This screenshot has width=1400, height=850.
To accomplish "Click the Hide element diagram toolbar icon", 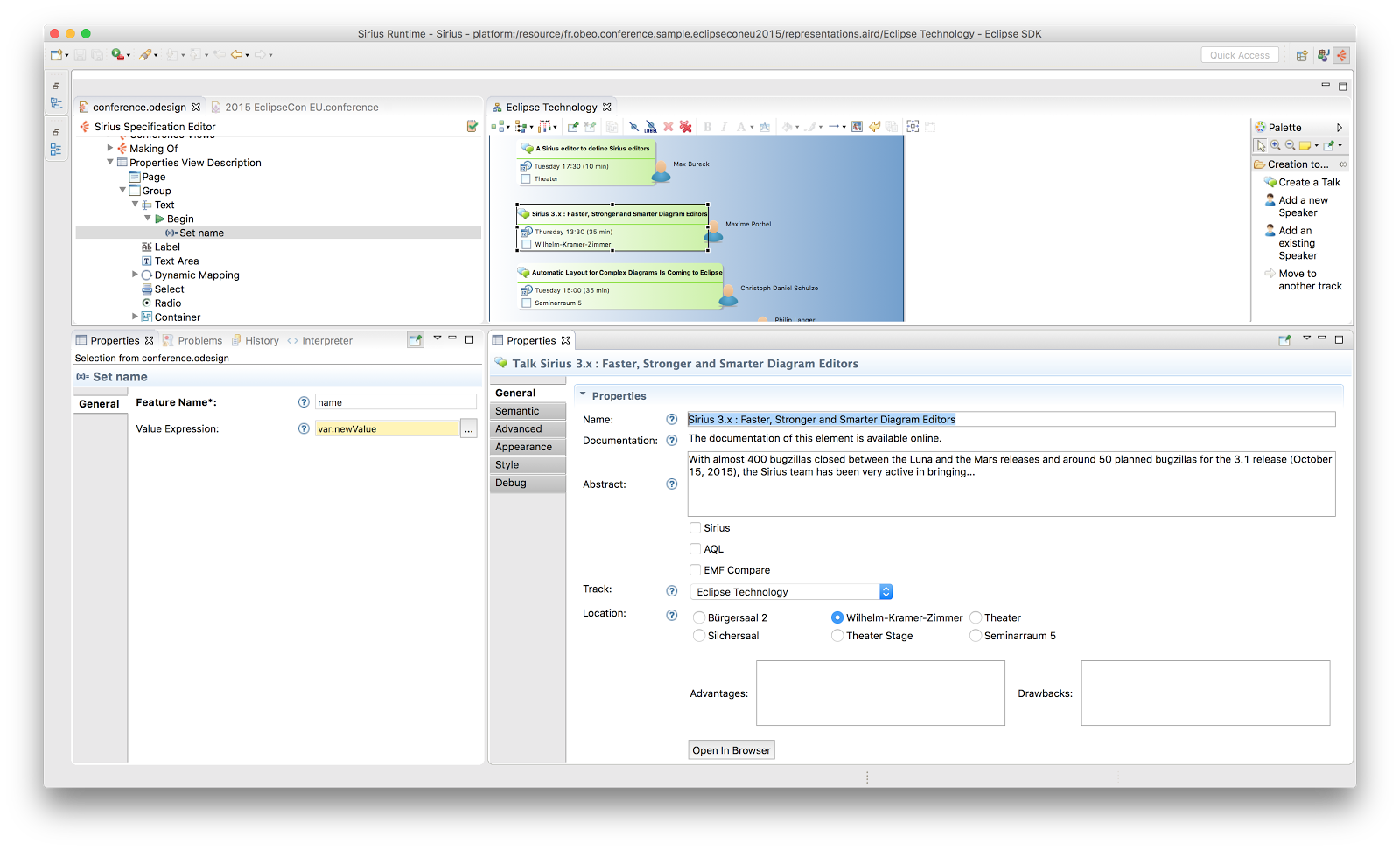I will [633, 127].
